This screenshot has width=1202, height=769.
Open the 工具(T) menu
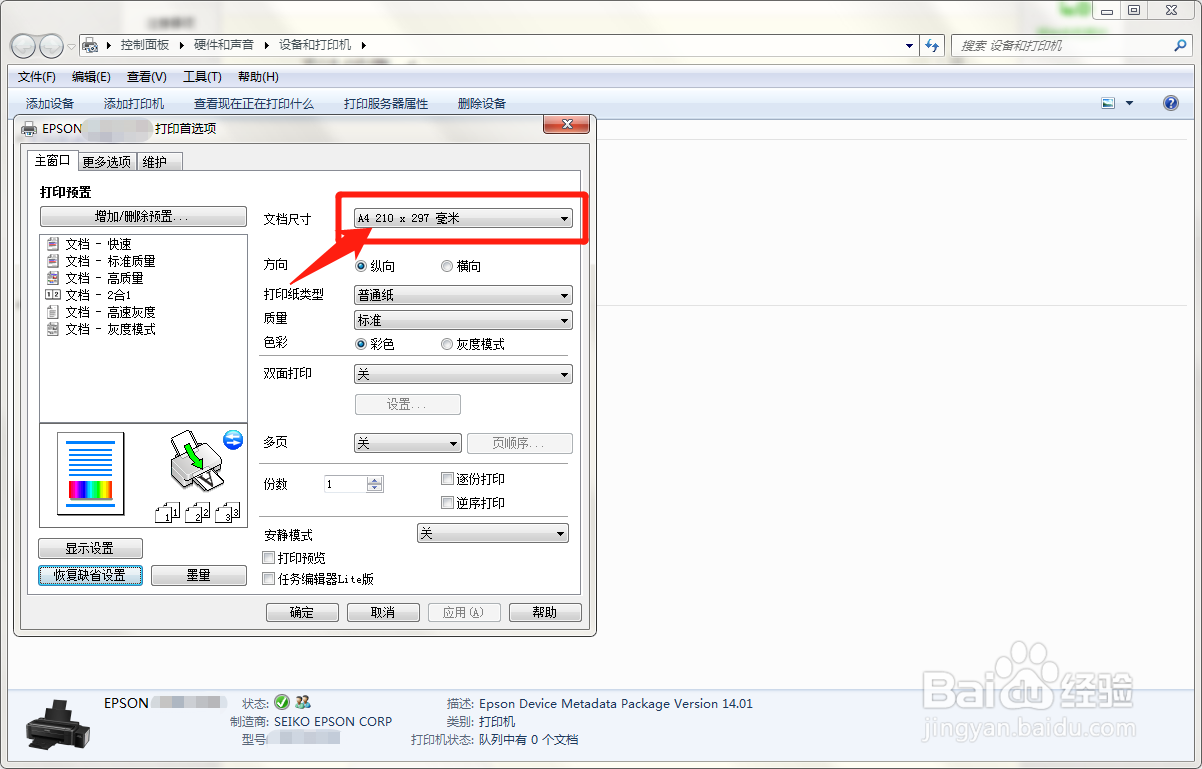pyautogui.click(x=202, y=77)
